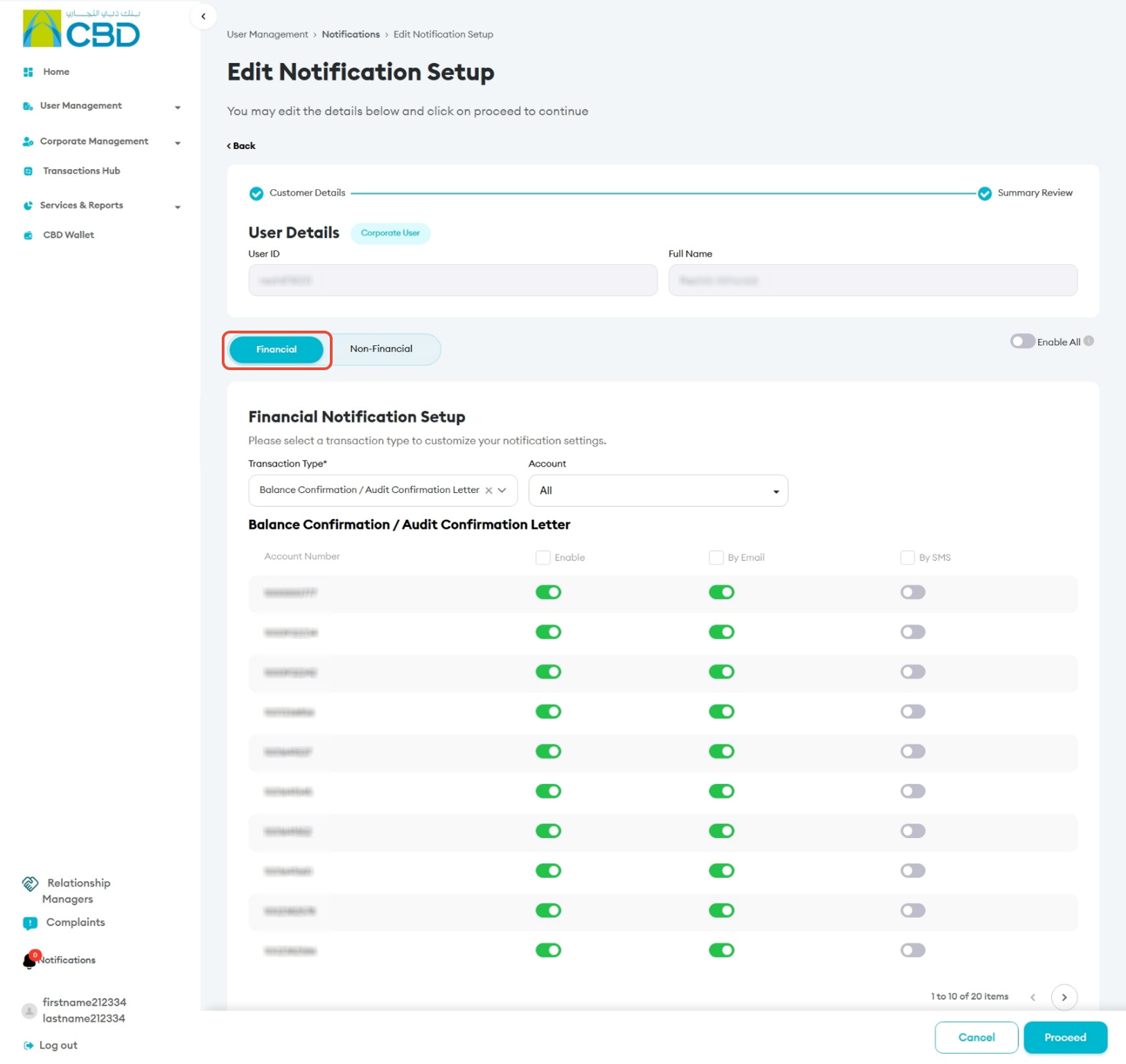The width and height of the screenshot is (1126, 1064).
Task: Click the Notifications breadcrumb link
Action: coord(351,35)
